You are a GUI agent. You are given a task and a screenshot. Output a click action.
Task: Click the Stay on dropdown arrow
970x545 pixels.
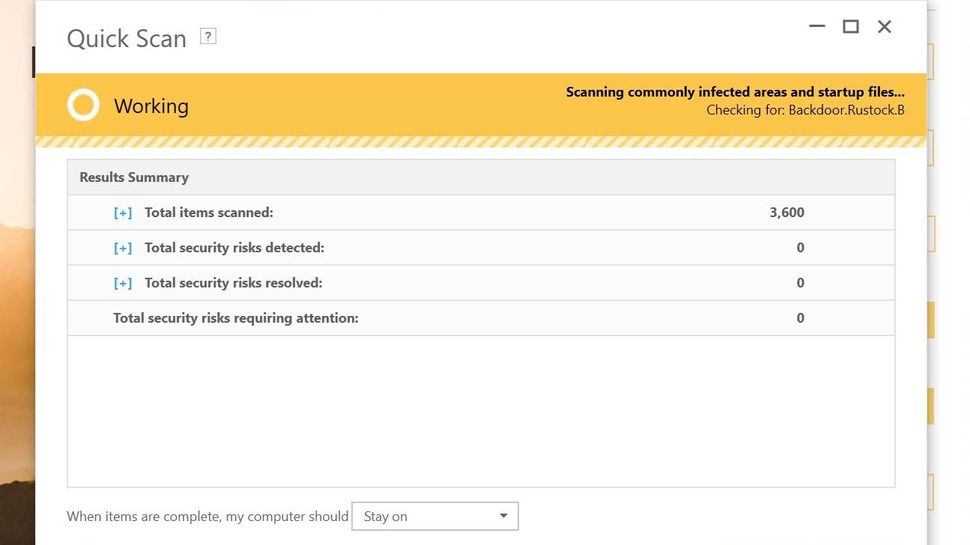(x=503, y=517)
